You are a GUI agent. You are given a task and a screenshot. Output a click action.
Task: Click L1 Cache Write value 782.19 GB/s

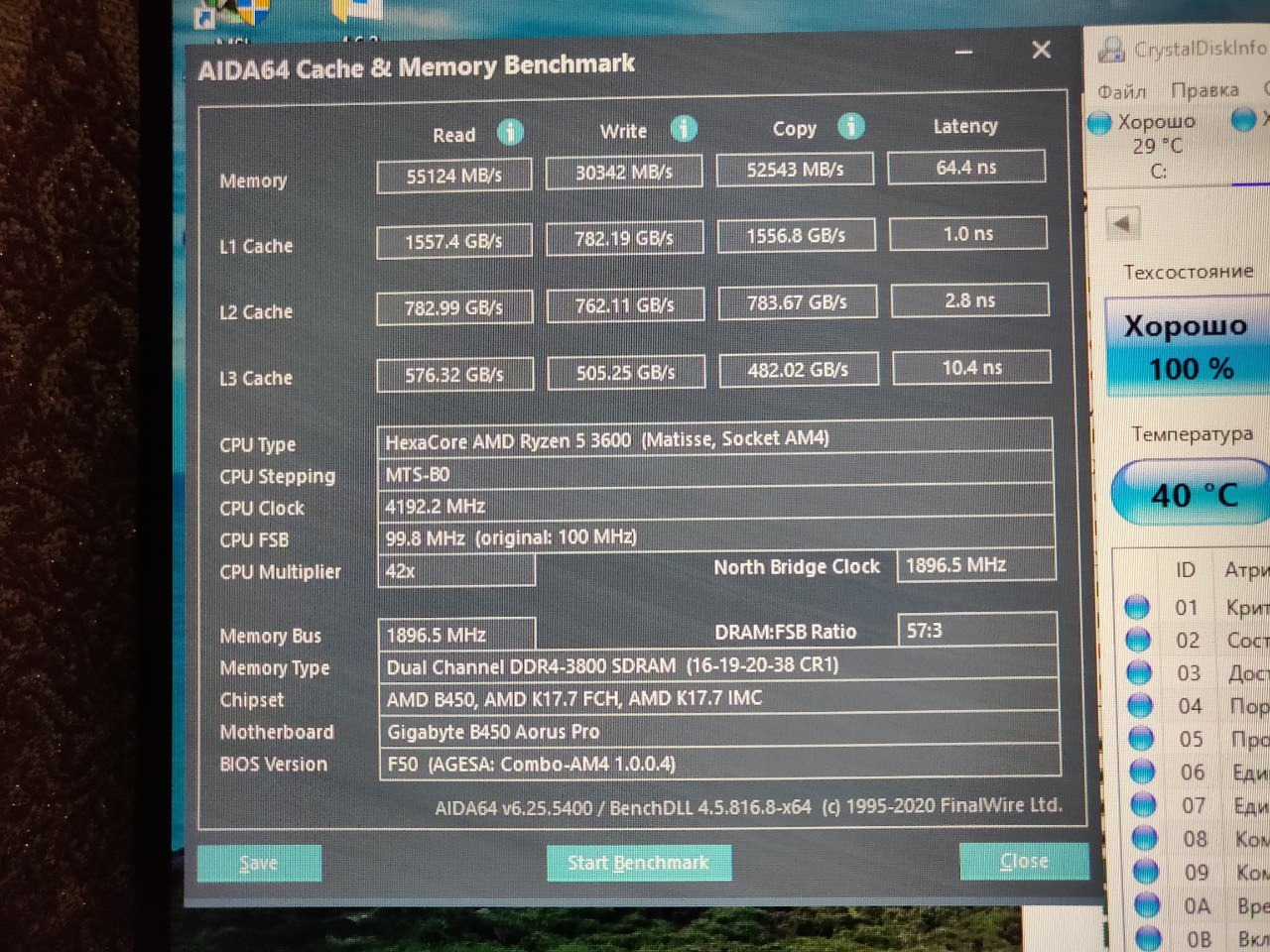point(625,238)
